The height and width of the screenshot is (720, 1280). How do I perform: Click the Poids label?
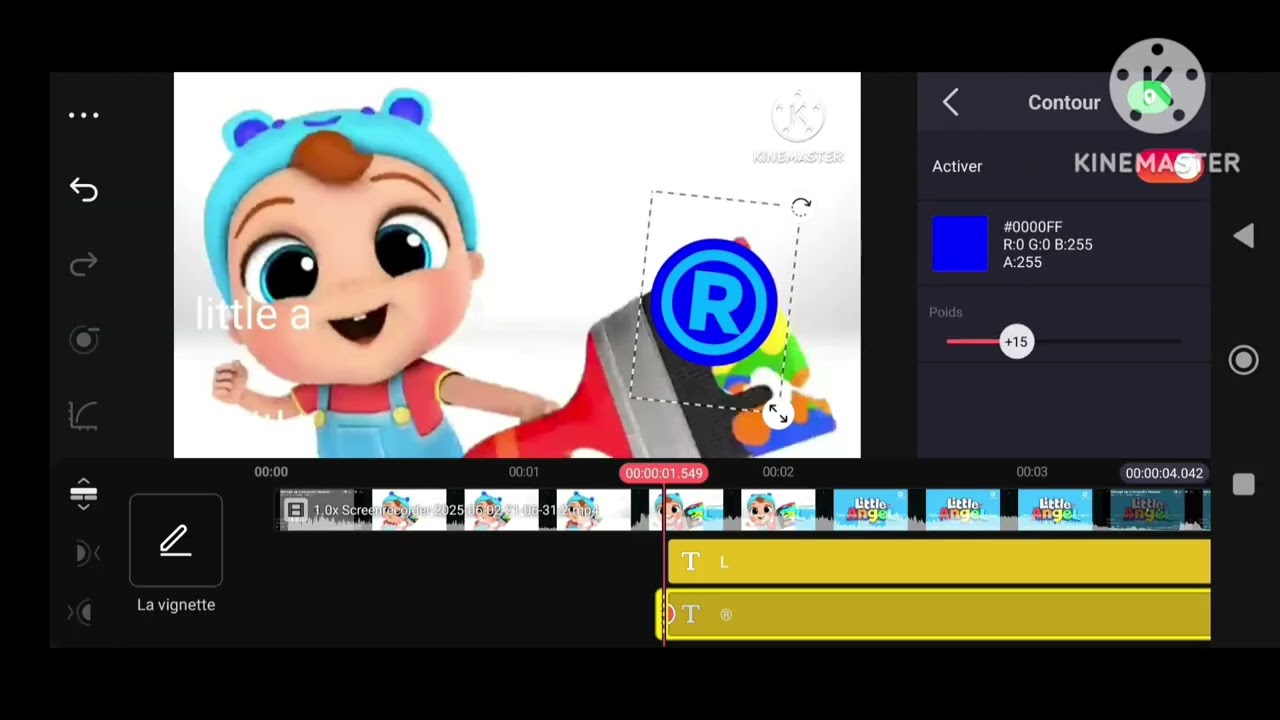(946, 312)
